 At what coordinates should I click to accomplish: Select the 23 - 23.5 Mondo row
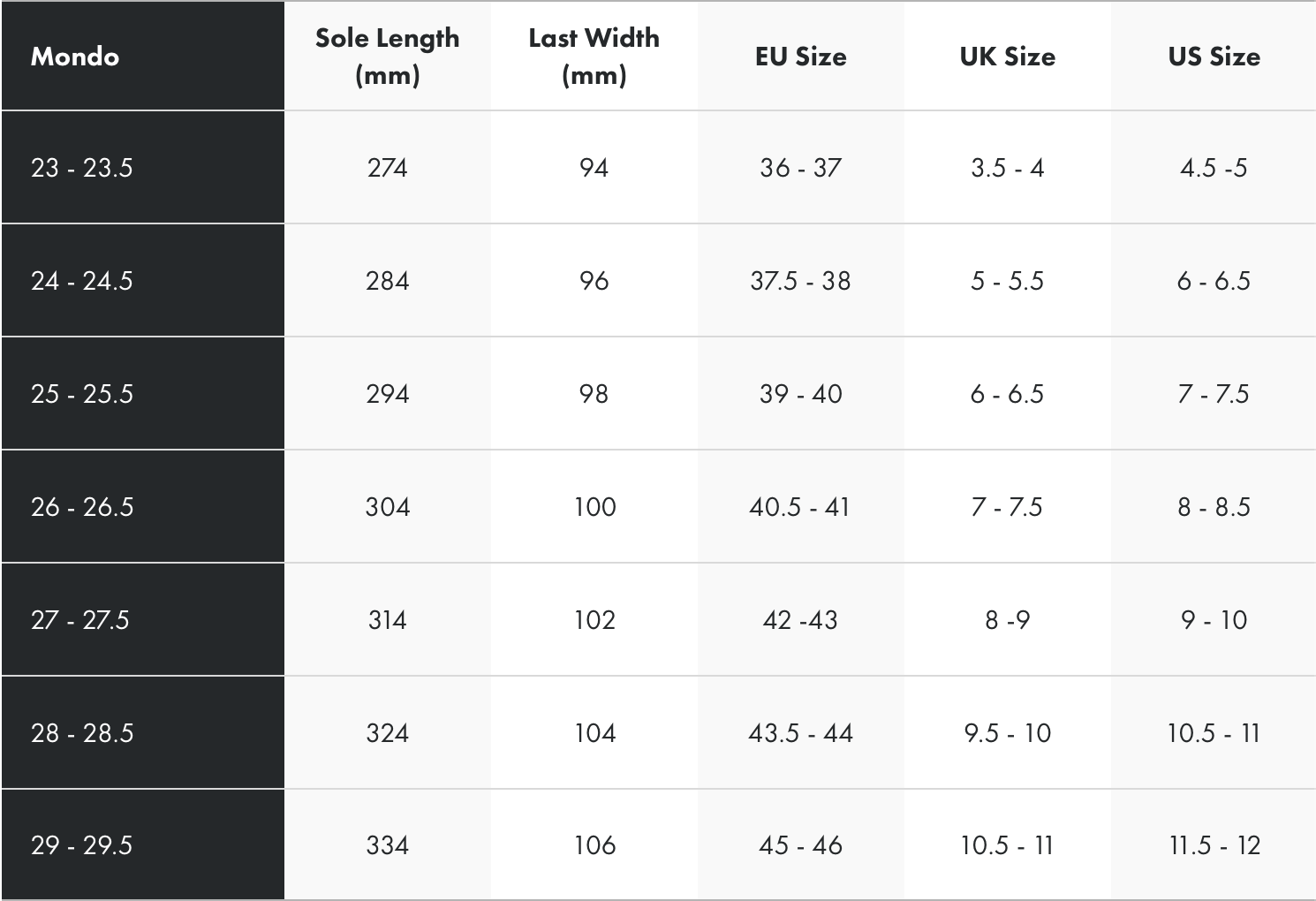82,168
